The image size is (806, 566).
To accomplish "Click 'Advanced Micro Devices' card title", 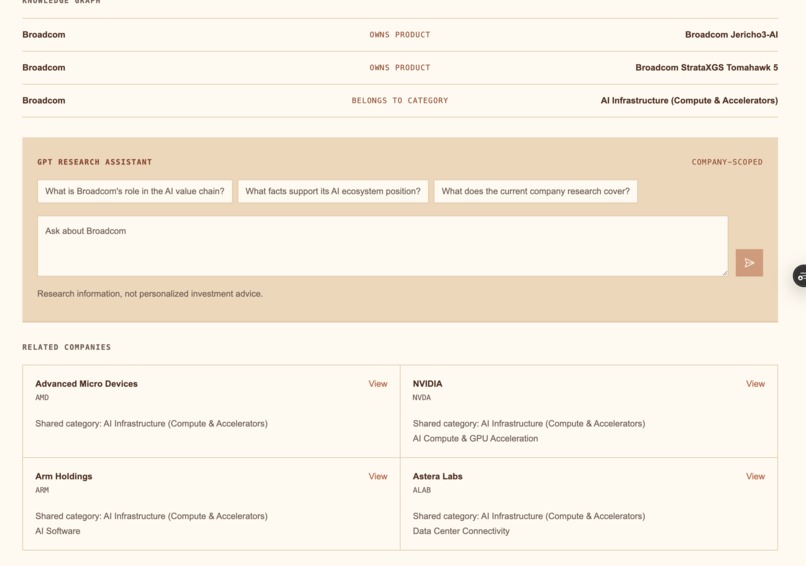I will click(86, 384).
